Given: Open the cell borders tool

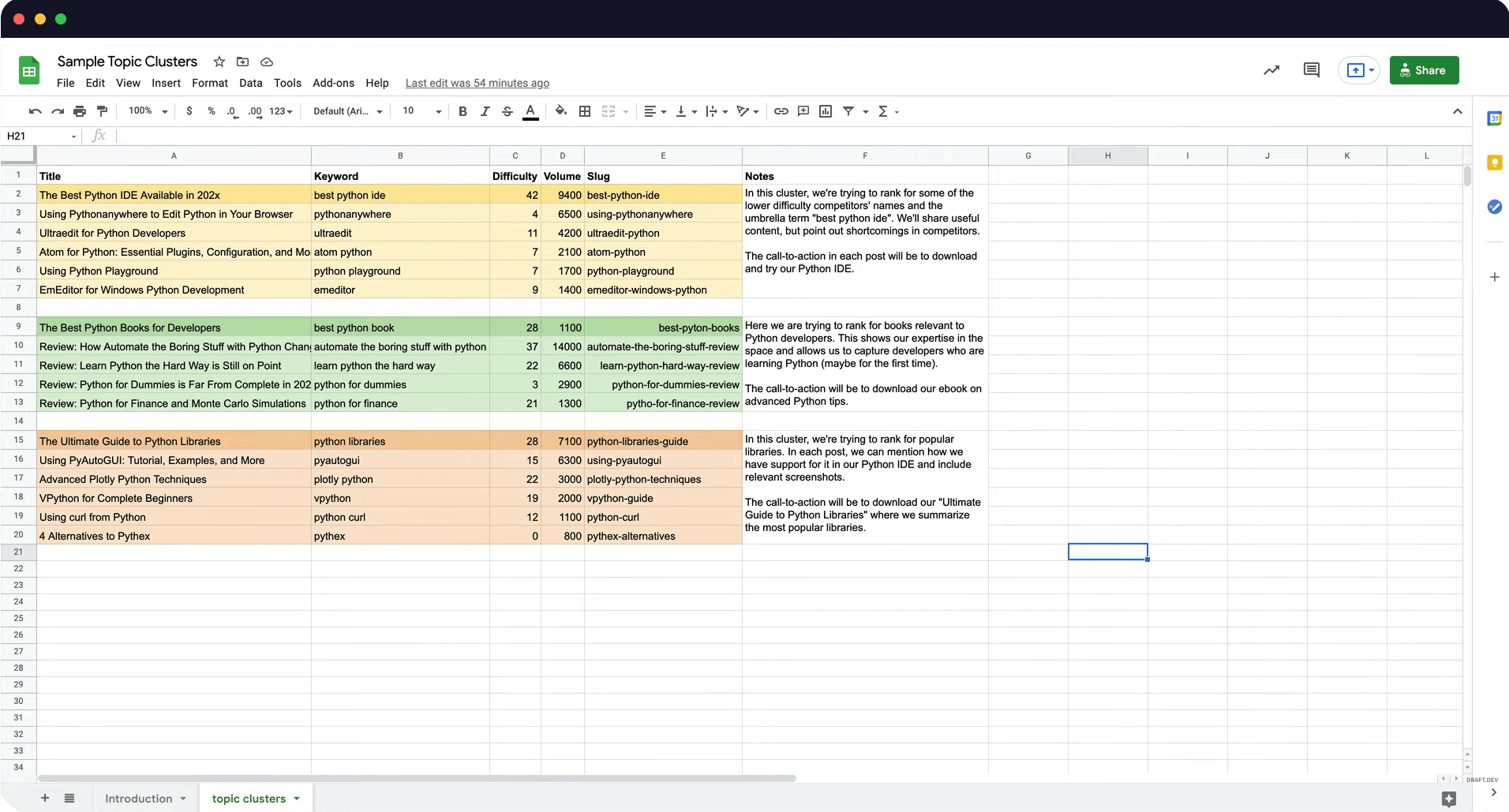Looking at the screenshot, I should tap(585, 111).
